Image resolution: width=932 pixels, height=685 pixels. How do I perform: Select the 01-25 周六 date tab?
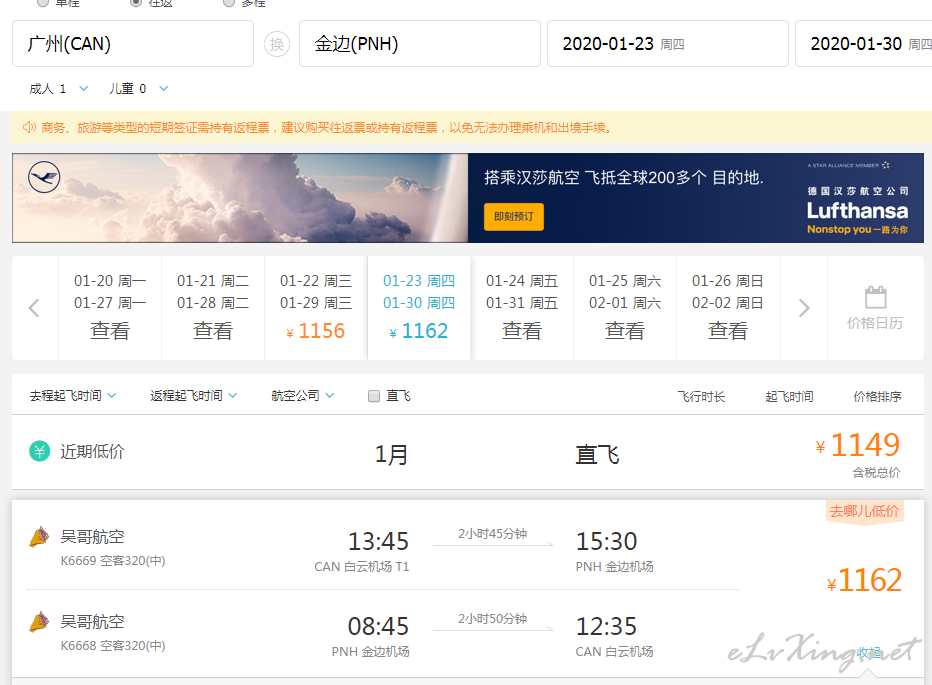[625, 308]
